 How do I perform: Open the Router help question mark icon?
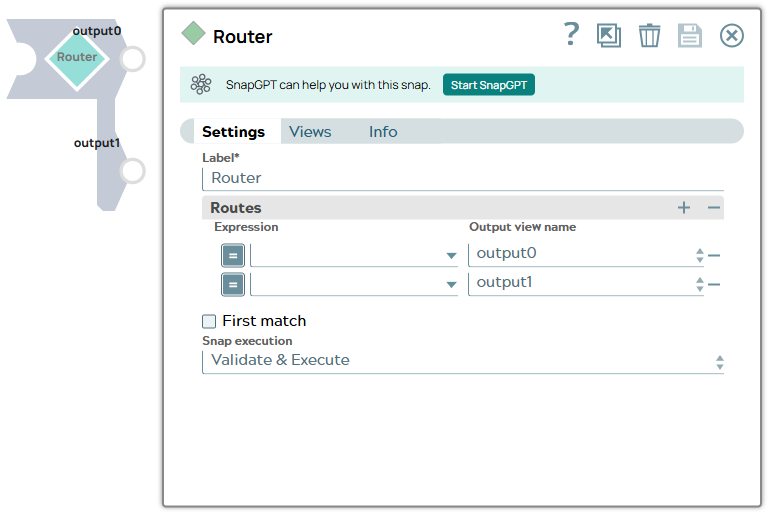[x=571, y=35]
